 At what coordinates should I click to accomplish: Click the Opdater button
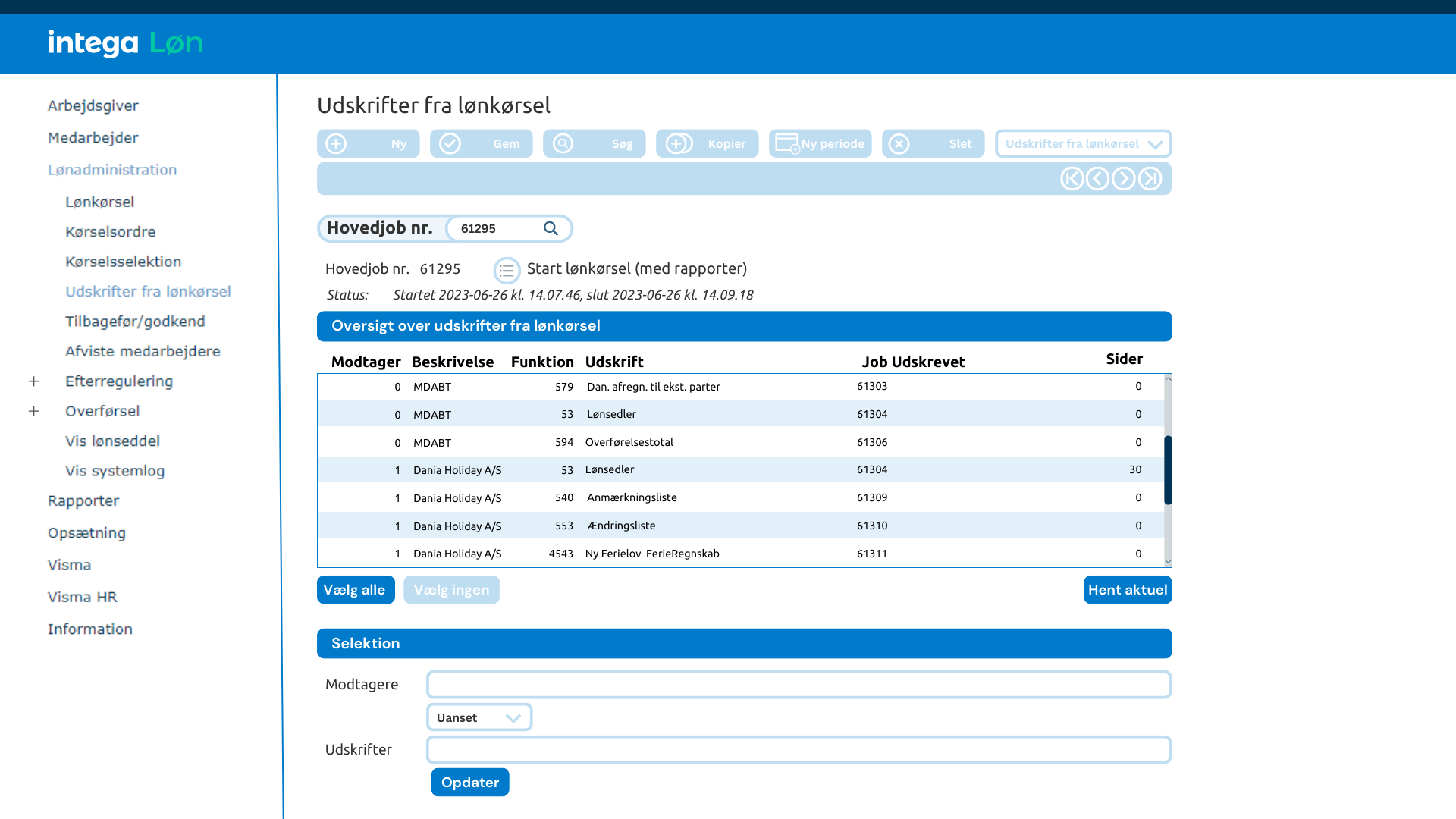pyautogui.click(x=469, y=782)
